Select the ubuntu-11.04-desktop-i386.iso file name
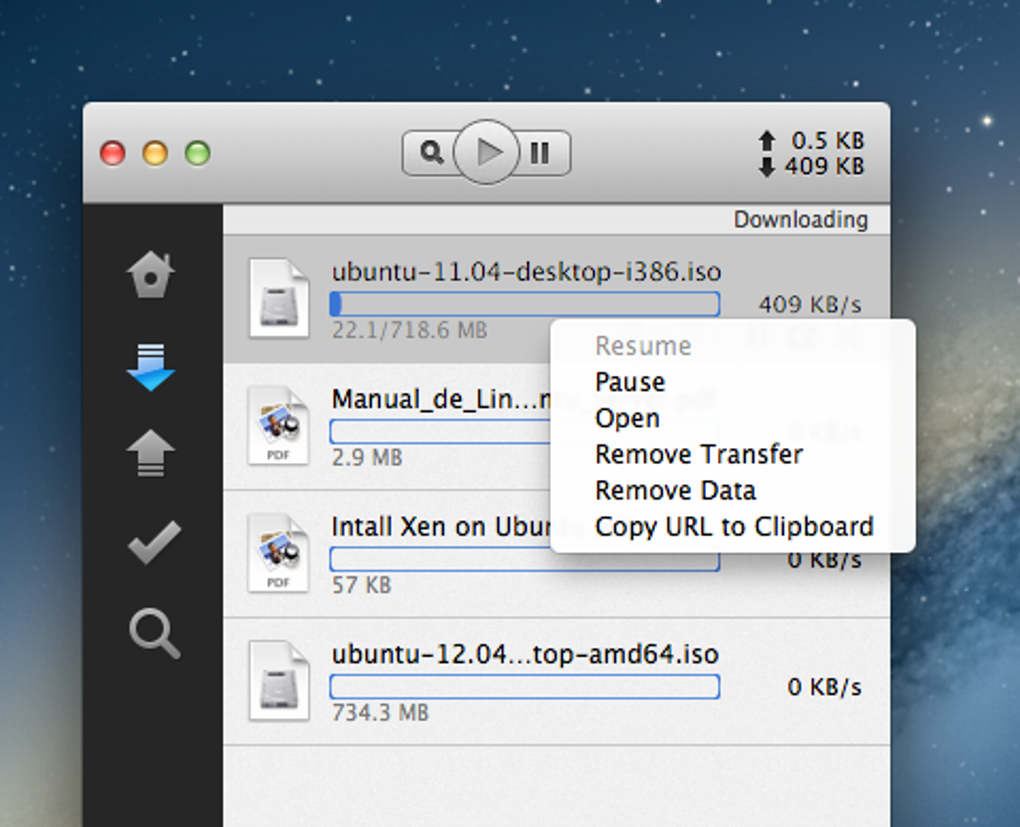 (x=526, y=271)
